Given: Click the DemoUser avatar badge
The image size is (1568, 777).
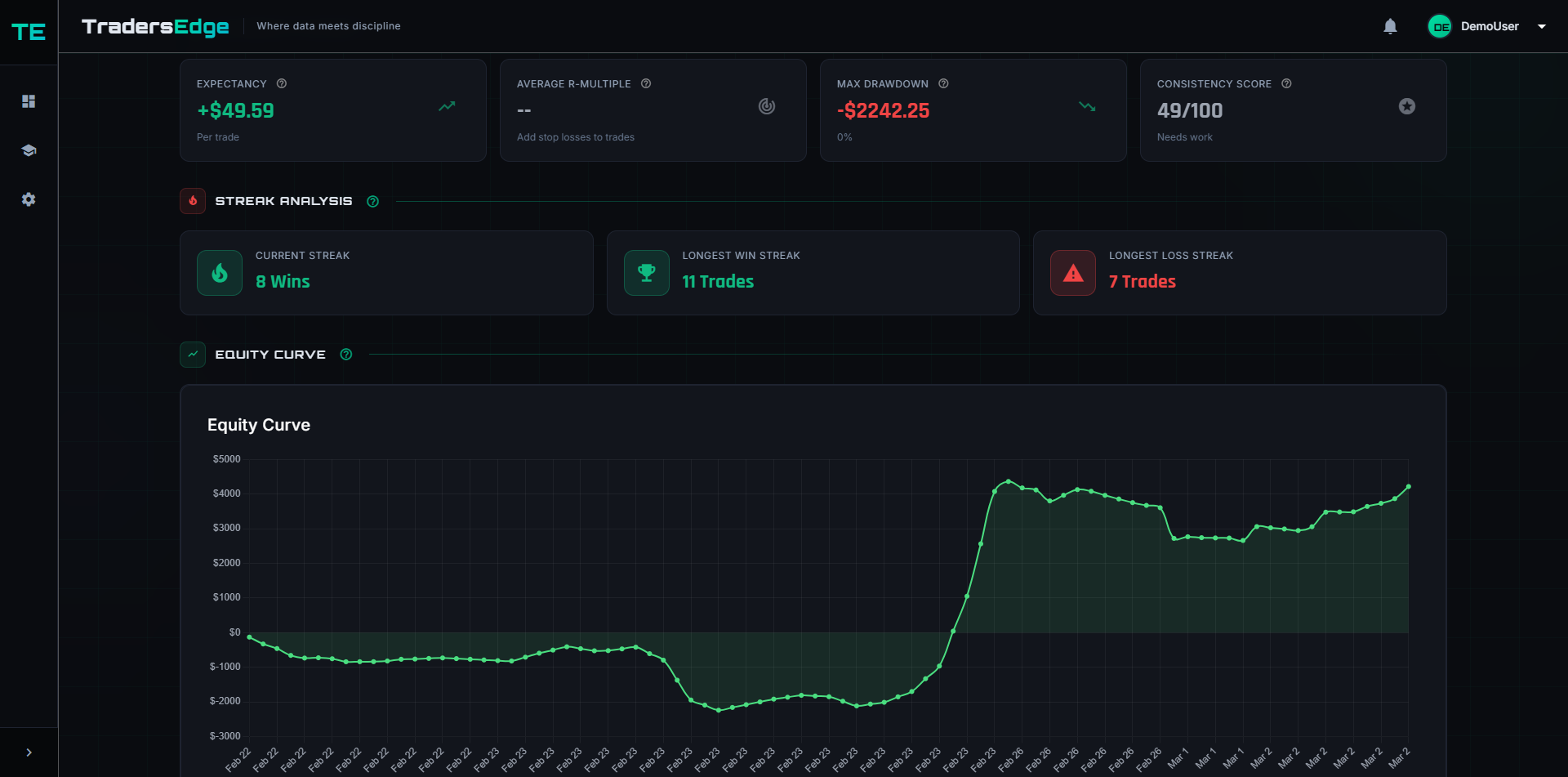Looking at the screenshot, I should click(1440, 26).
